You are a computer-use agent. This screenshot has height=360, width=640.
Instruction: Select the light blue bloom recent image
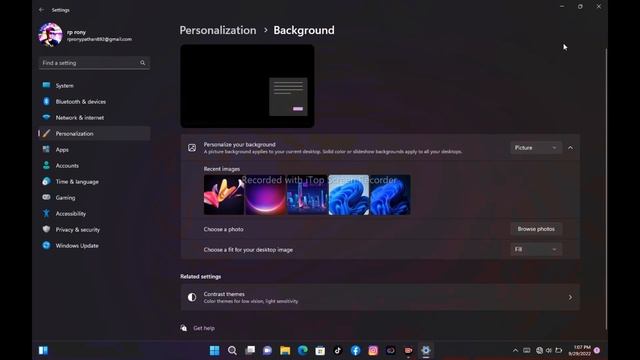(349, 195)
